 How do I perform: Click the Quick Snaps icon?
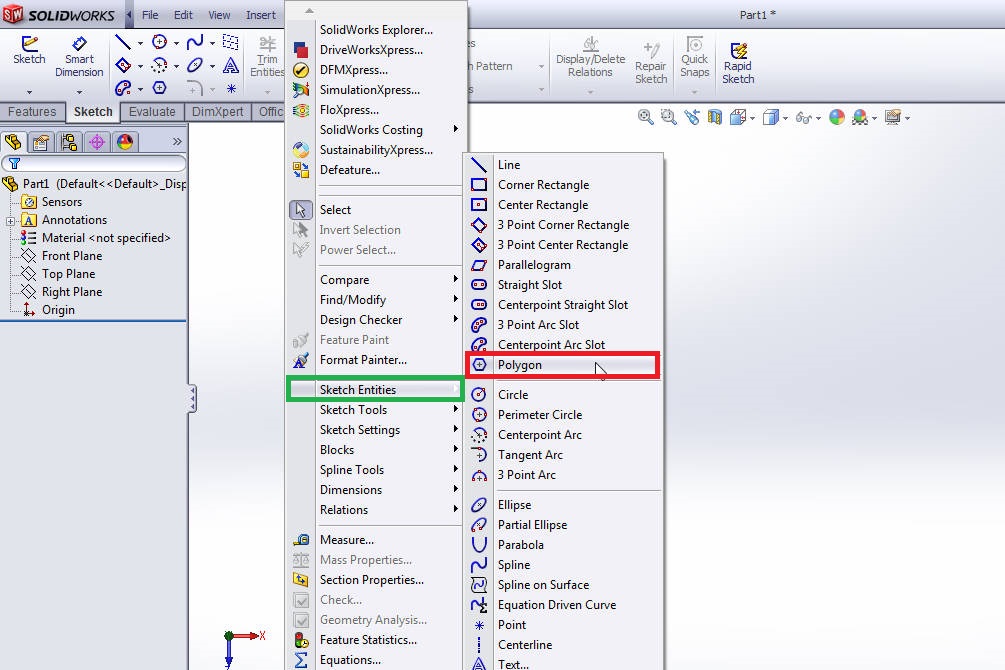tap(694, 57)
